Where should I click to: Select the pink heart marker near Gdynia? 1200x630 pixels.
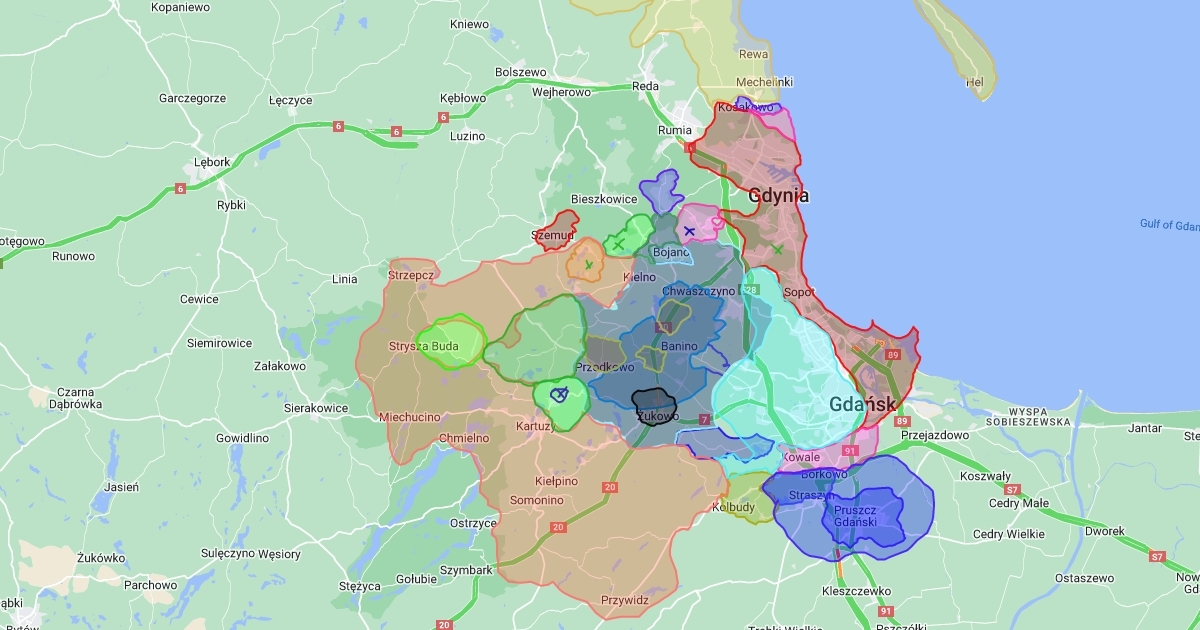point(718,223)
